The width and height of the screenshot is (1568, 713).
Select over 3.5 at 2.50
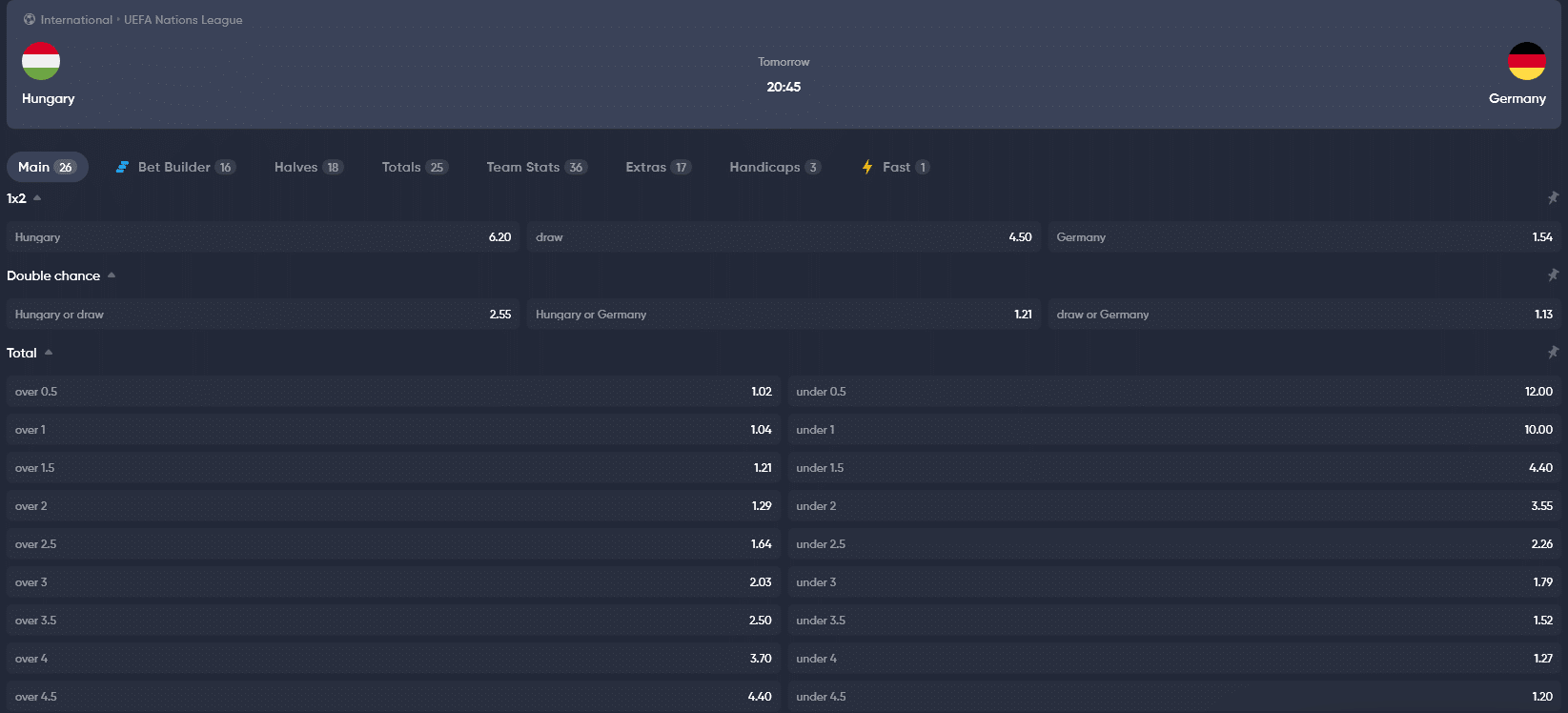tap(393, 621)
